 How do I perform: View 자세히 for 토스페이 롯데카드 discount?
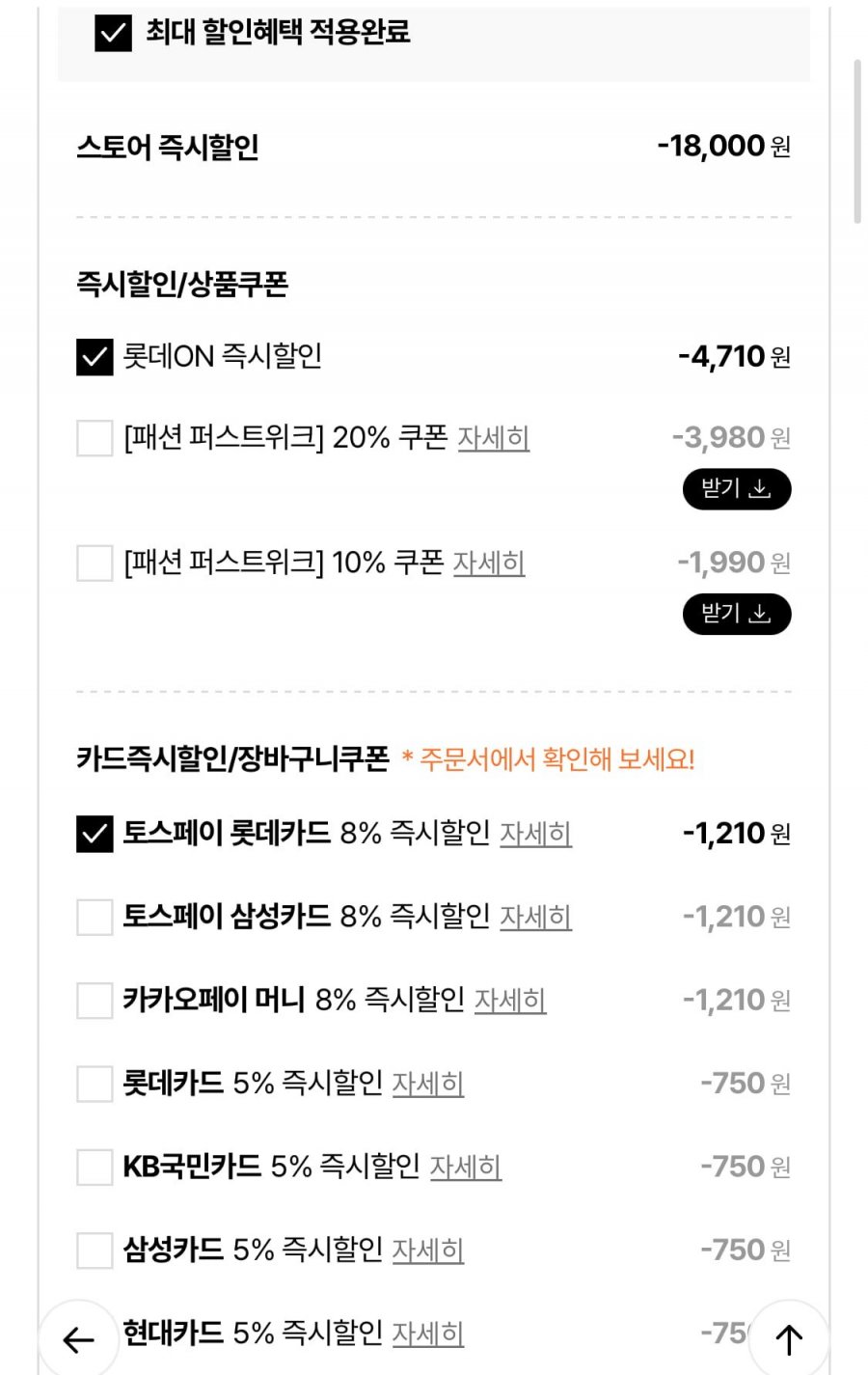(535, 834)
